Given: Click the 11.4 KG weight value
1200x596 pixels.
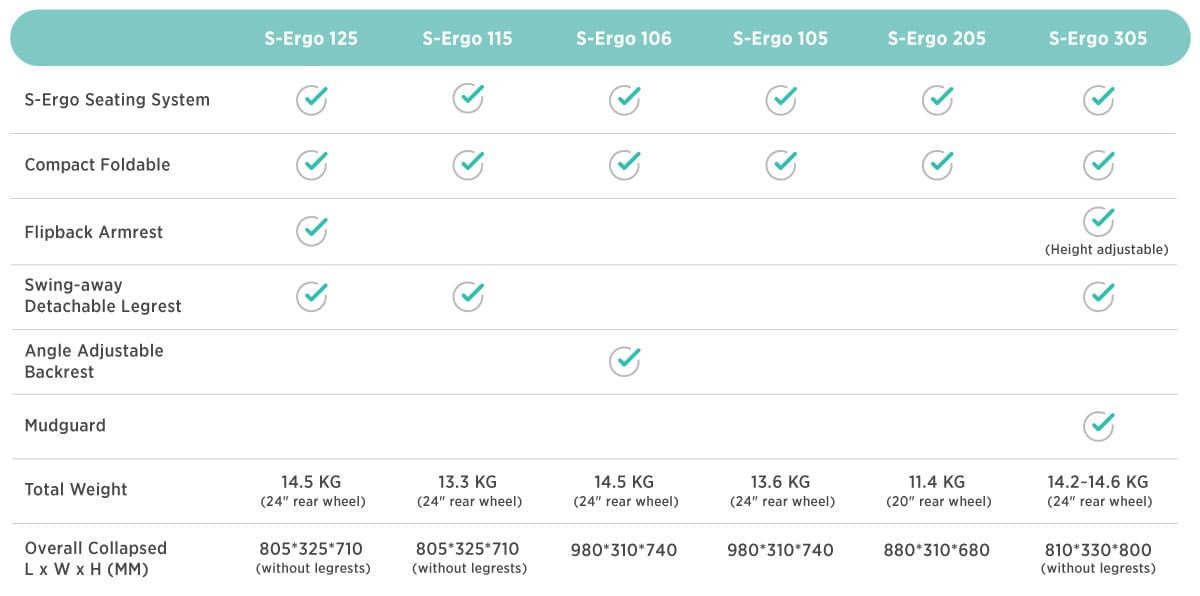Looking at the screenshot, I should pyautogui.click(x=938, y=482).
